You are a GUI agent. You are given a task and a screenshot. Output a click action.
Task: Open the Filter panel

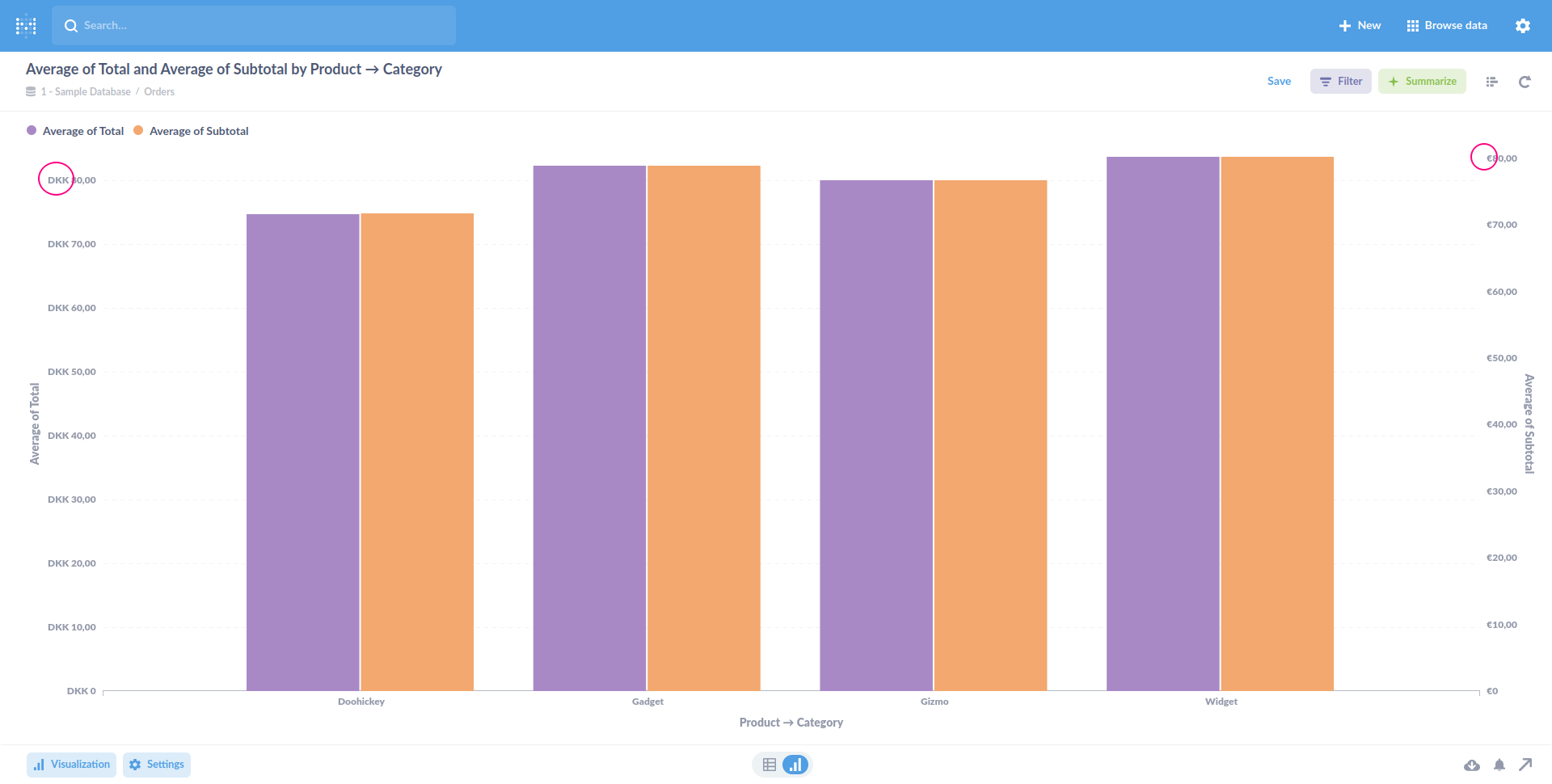1340,81
